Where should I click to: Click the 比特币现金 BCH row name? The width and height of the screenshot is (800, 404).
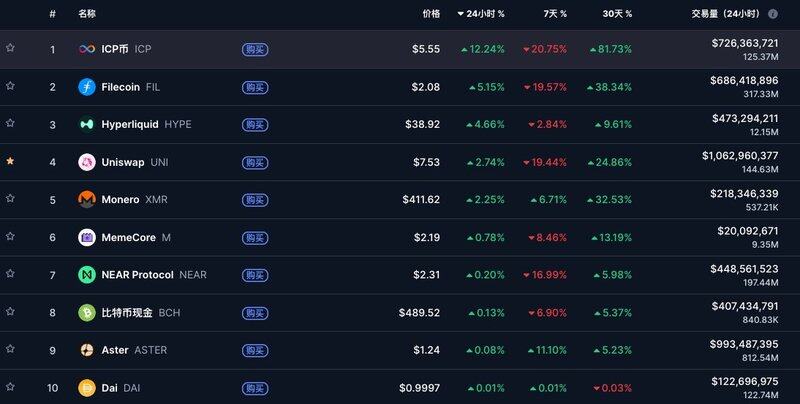click(127, 313)
